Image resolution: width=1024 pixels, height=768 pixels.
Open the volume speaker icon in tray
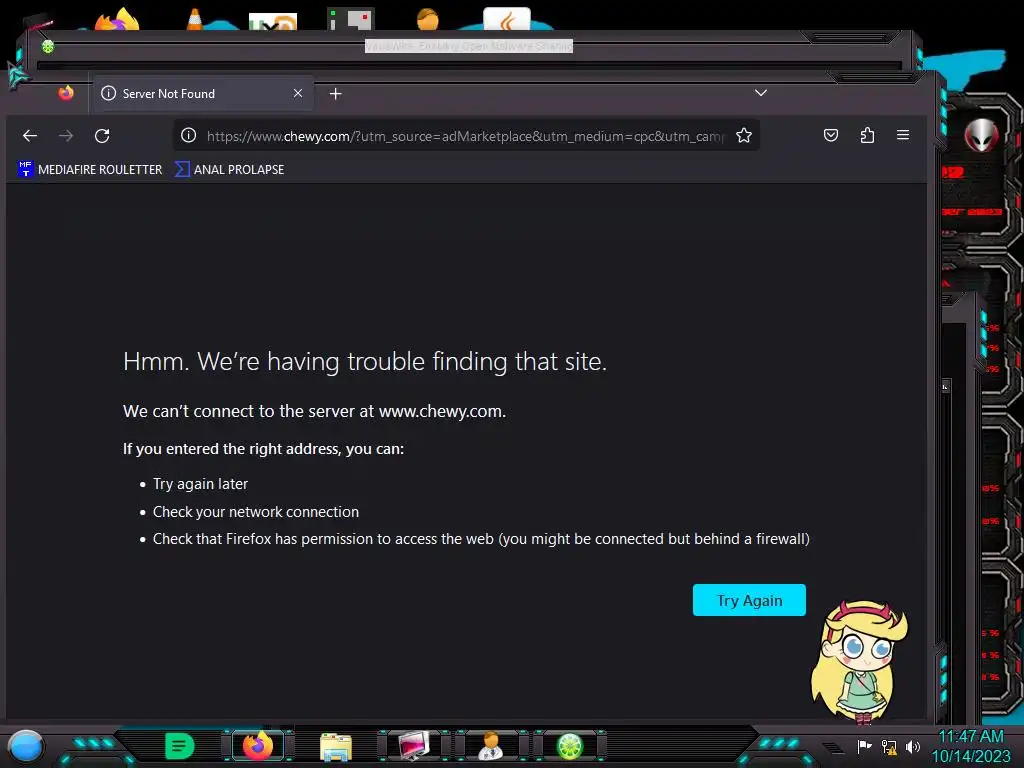912,746
